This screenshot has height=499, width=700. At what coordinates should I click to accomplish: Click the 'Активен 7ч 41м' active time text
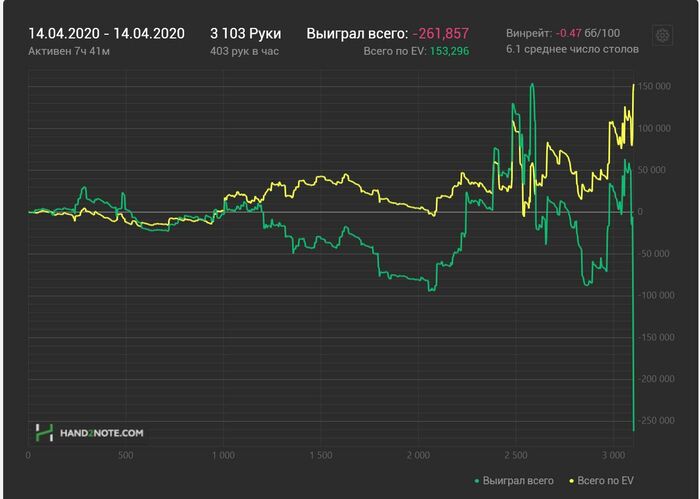coord(69,51)
